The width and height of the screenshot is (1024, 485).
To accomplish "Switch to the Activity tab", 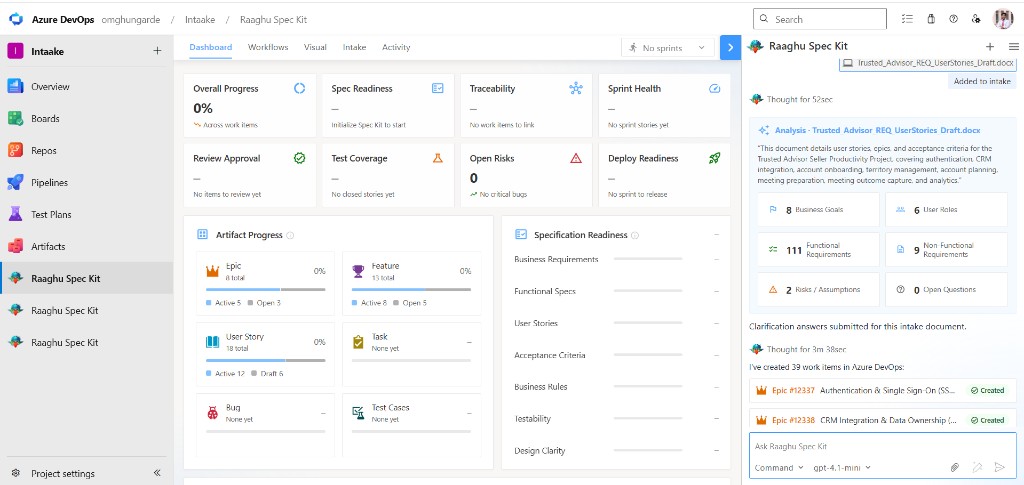I will (396, 47).
